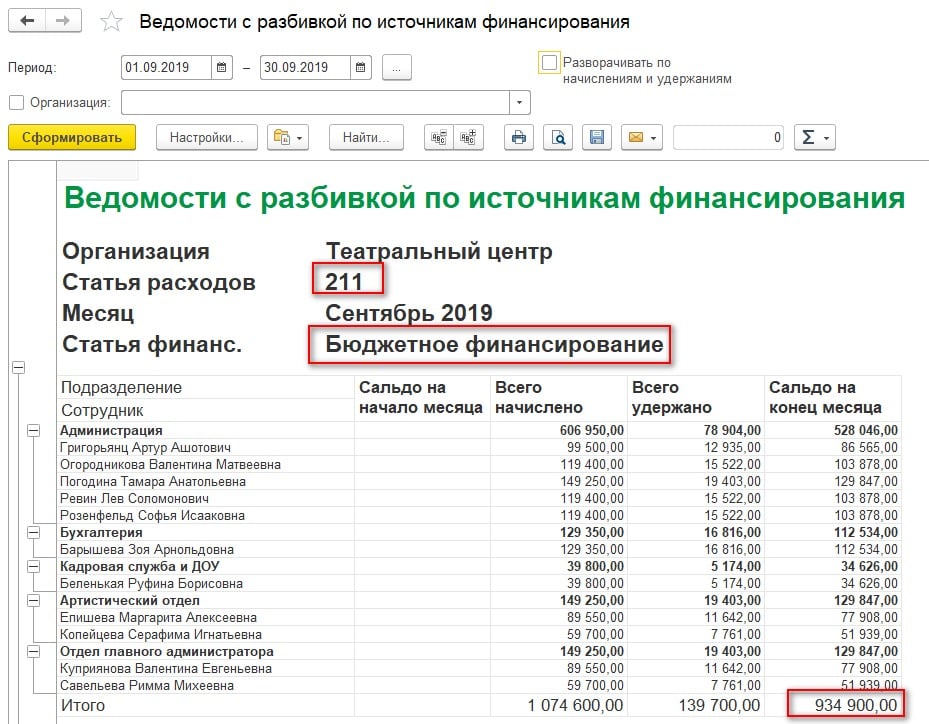The height and width of the screenshot is (724, 929).
Task: Select the Сентябрь 2019 month value
Action: tap(409, 313)
